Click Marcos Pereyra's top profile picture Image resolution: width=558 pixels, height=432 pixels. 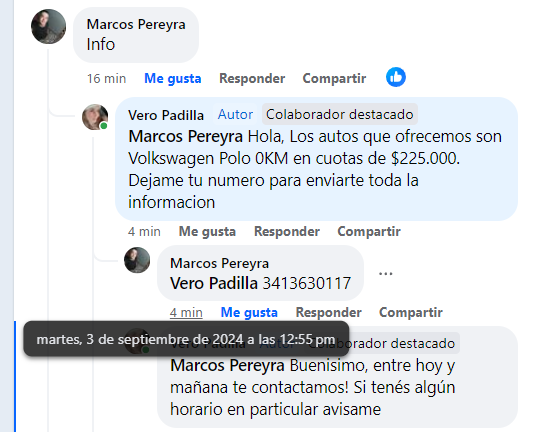click(x=48, y=27)
